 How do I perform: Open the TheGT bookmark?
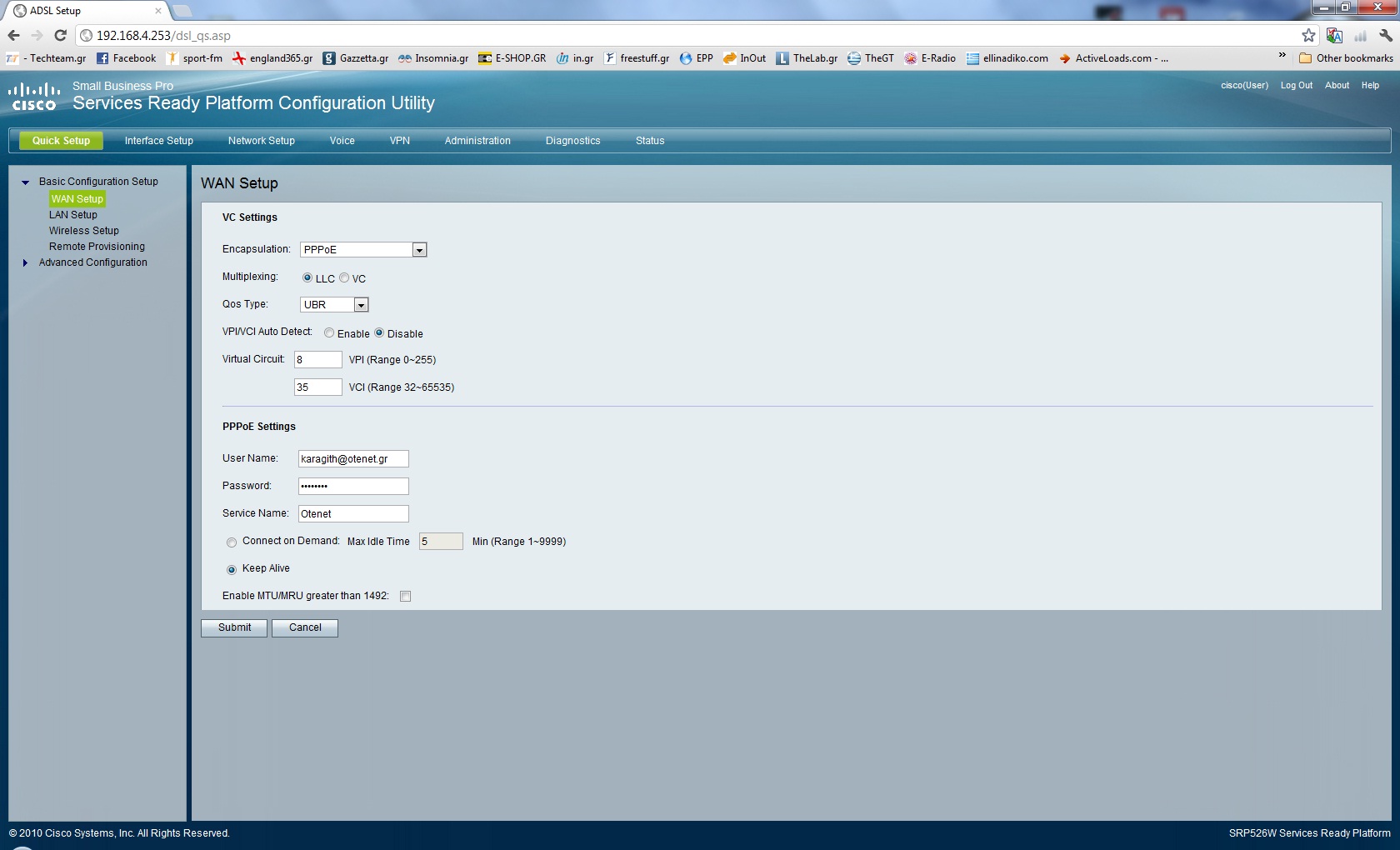point(871,58)
